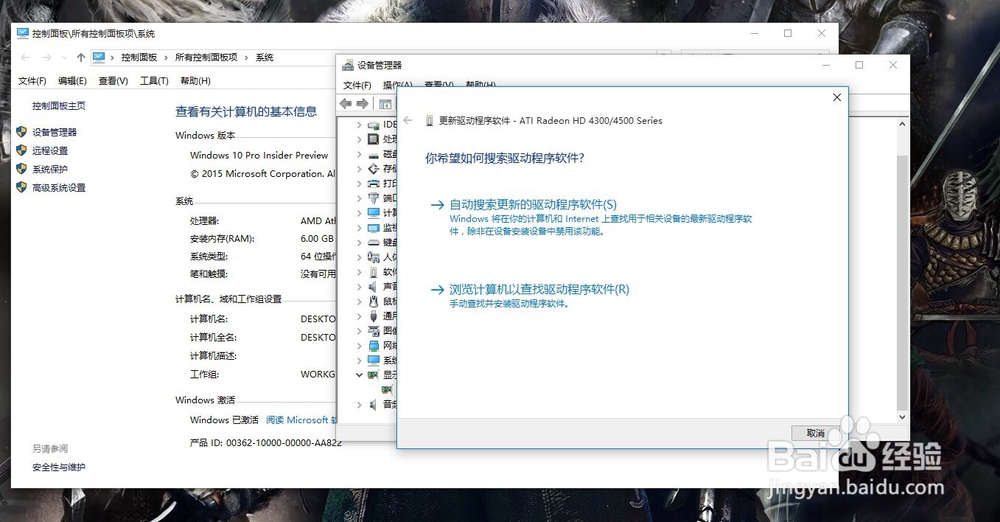The width and height of the screenshot is (1000, 522).
Task: Open 系统保护 link in left sidebar
Action: tap(50, 169)
